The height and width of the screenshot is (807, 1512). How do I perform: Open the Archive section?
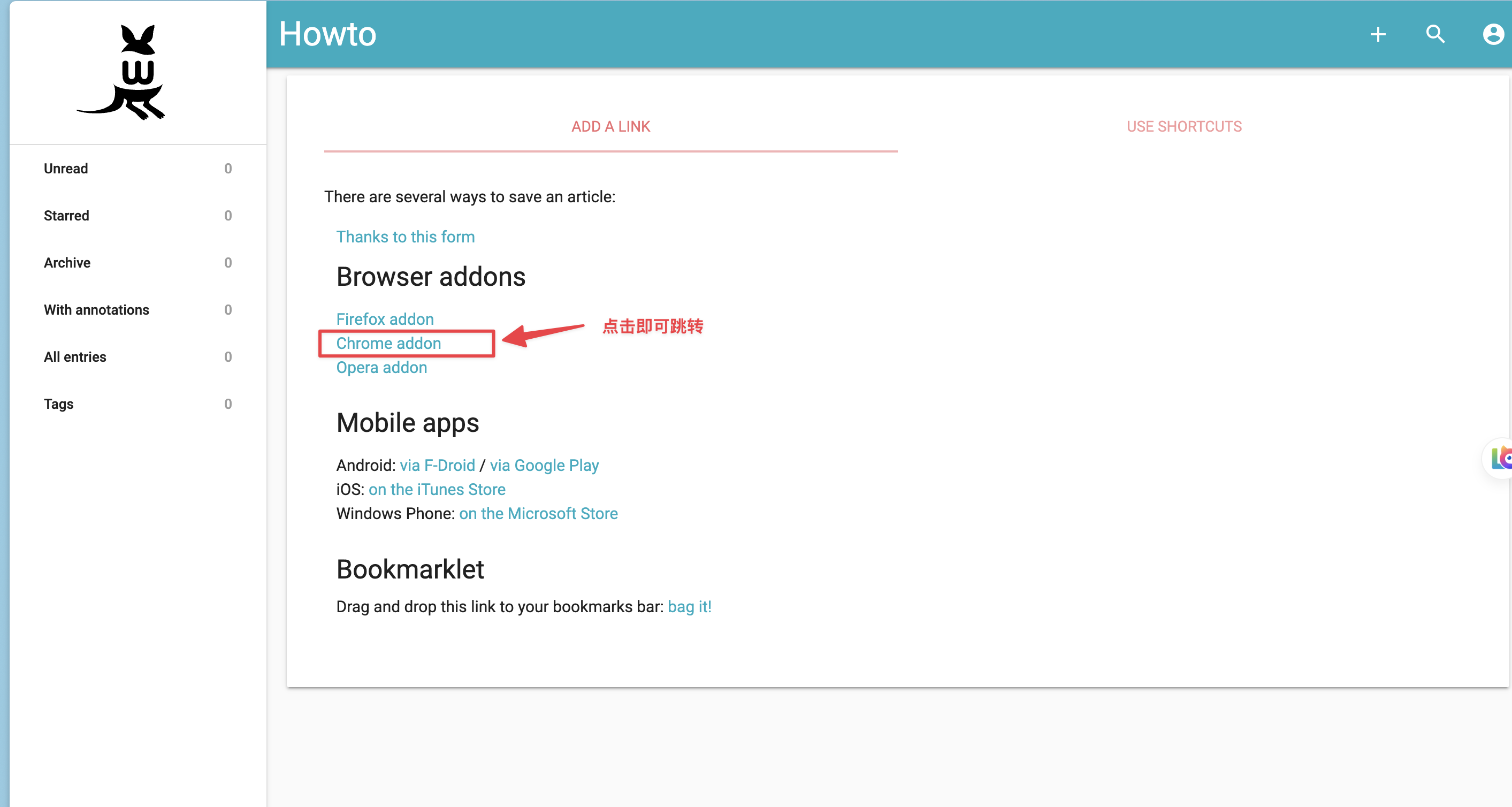coord(138,262)
